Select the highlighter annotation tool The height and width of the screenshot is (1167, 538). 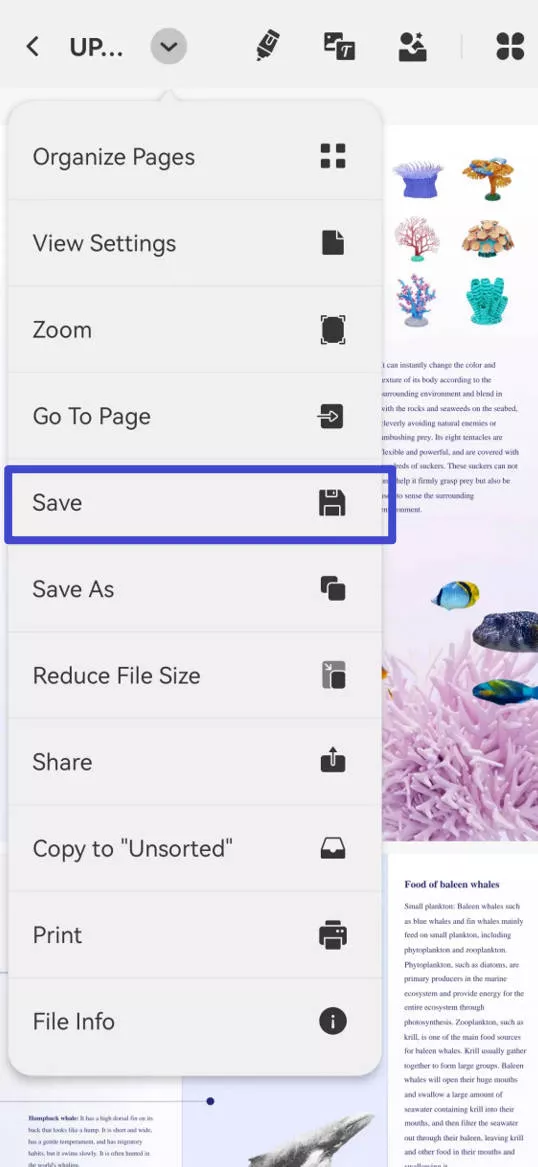click(x=268, y=46)
